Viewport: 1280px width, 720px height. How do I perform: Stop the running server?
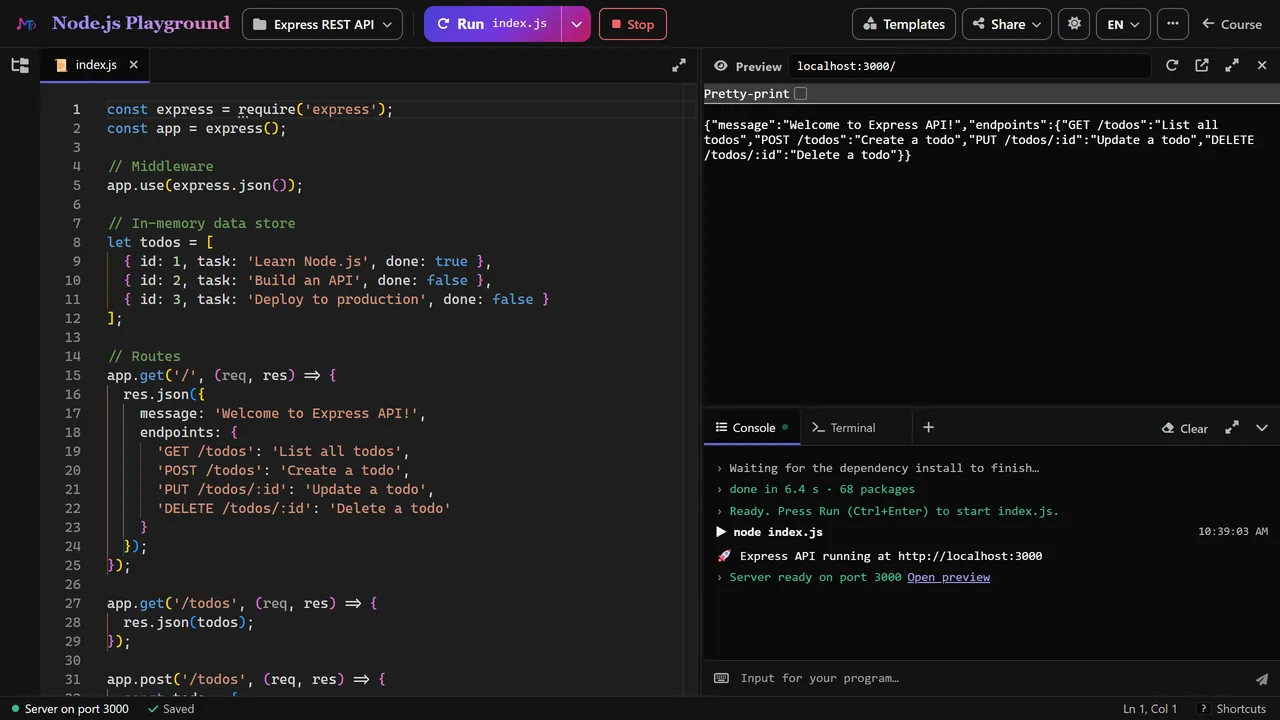(632, 24)
